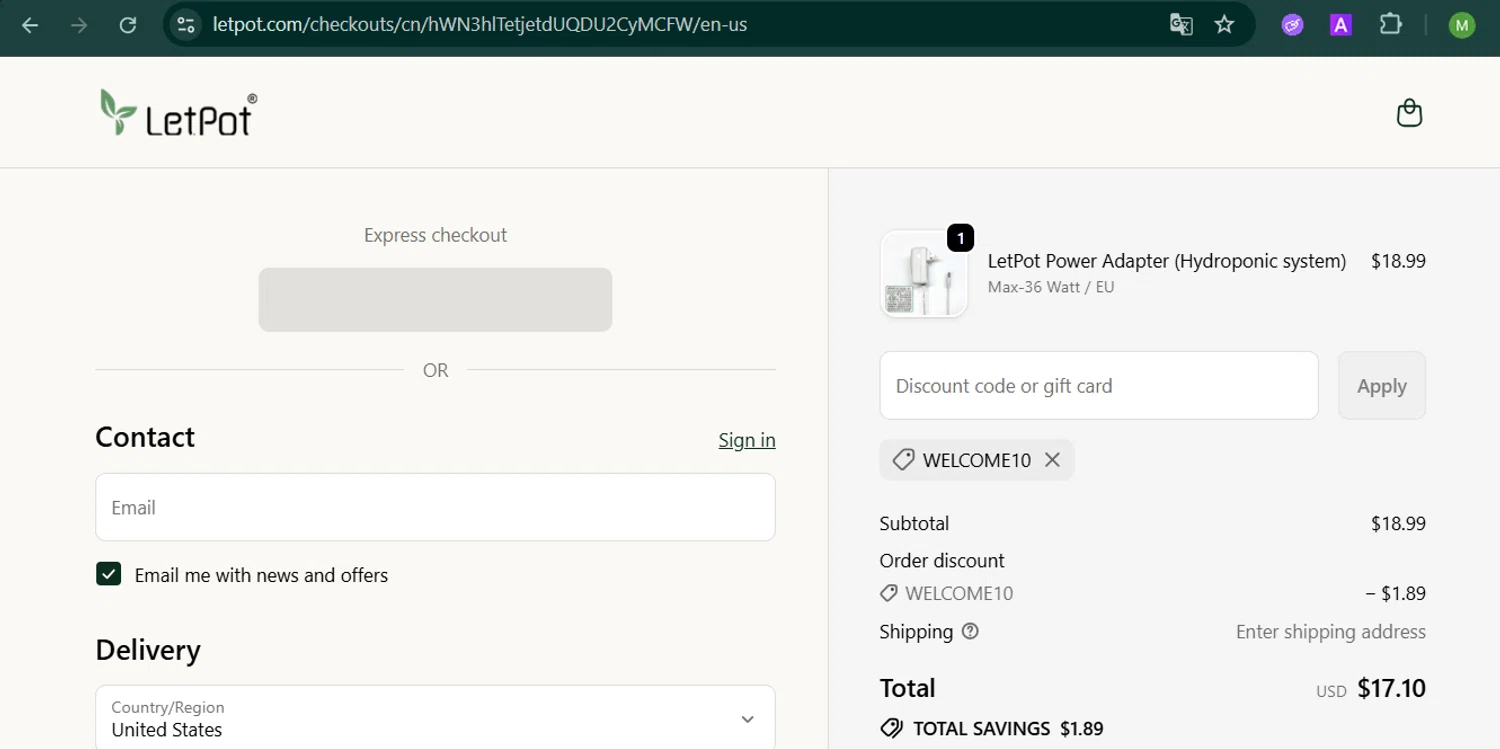
Task: Click the WELCOME10 chip label
Action: (x=977, y=460)
